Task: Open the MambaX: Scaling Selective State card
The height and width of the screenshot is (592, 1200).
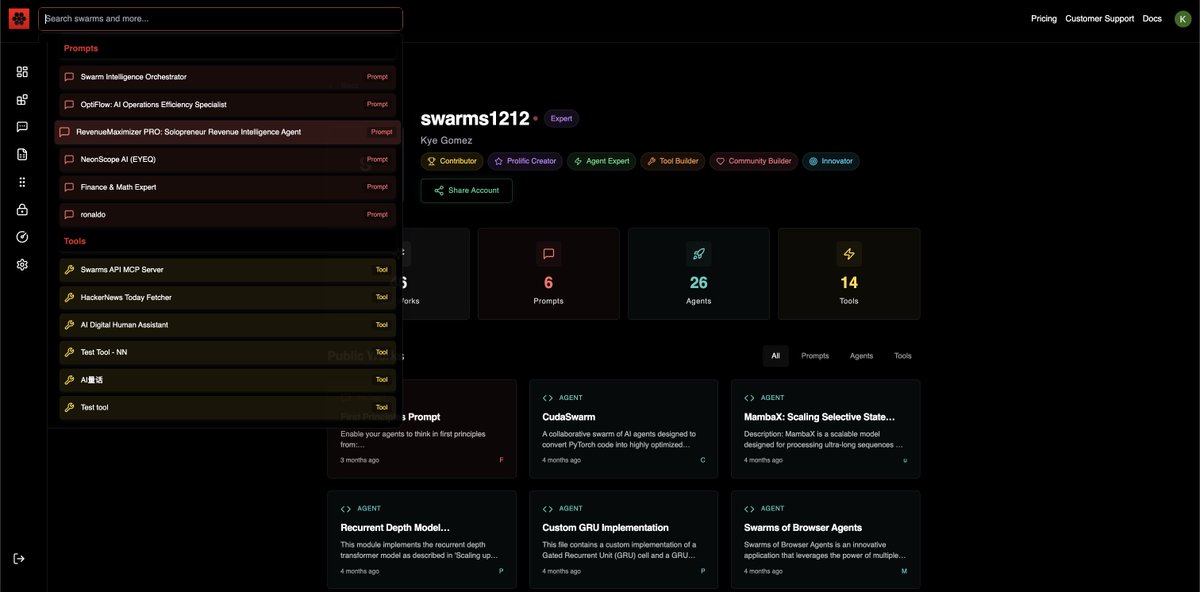Action: pos(826,429)
